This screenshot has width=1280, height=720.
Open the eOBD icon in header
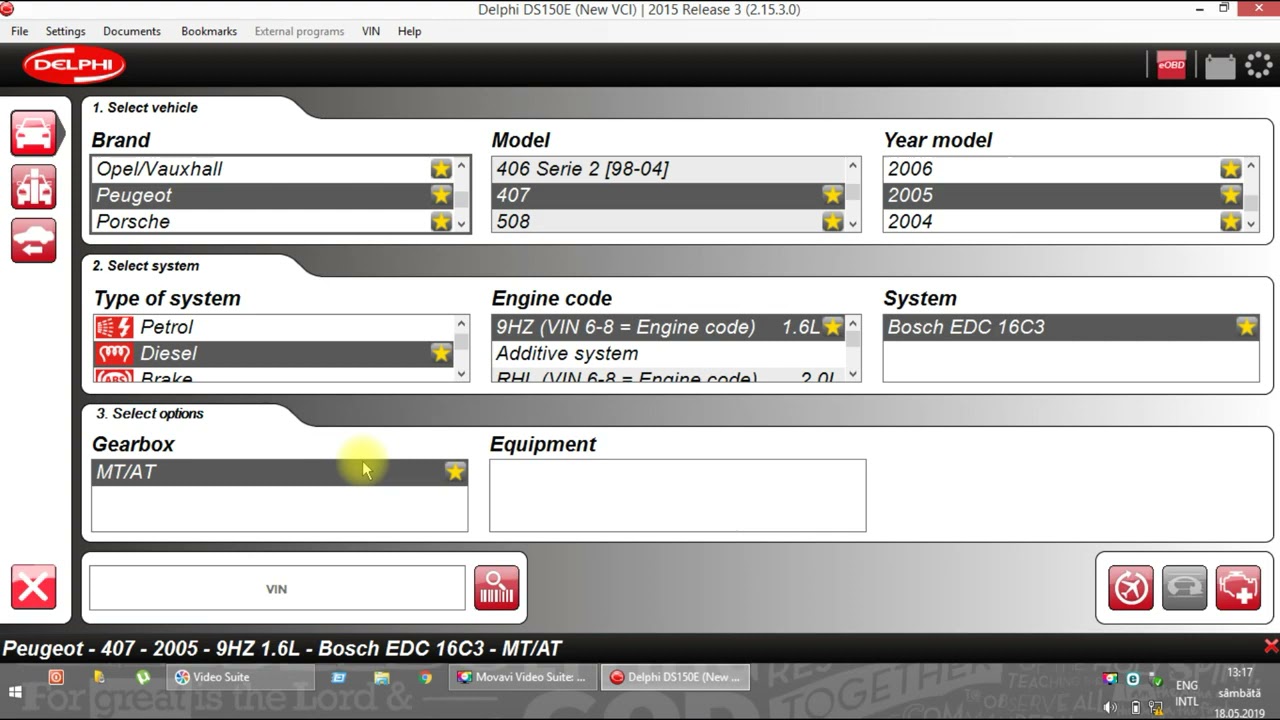pos(1171,66)
